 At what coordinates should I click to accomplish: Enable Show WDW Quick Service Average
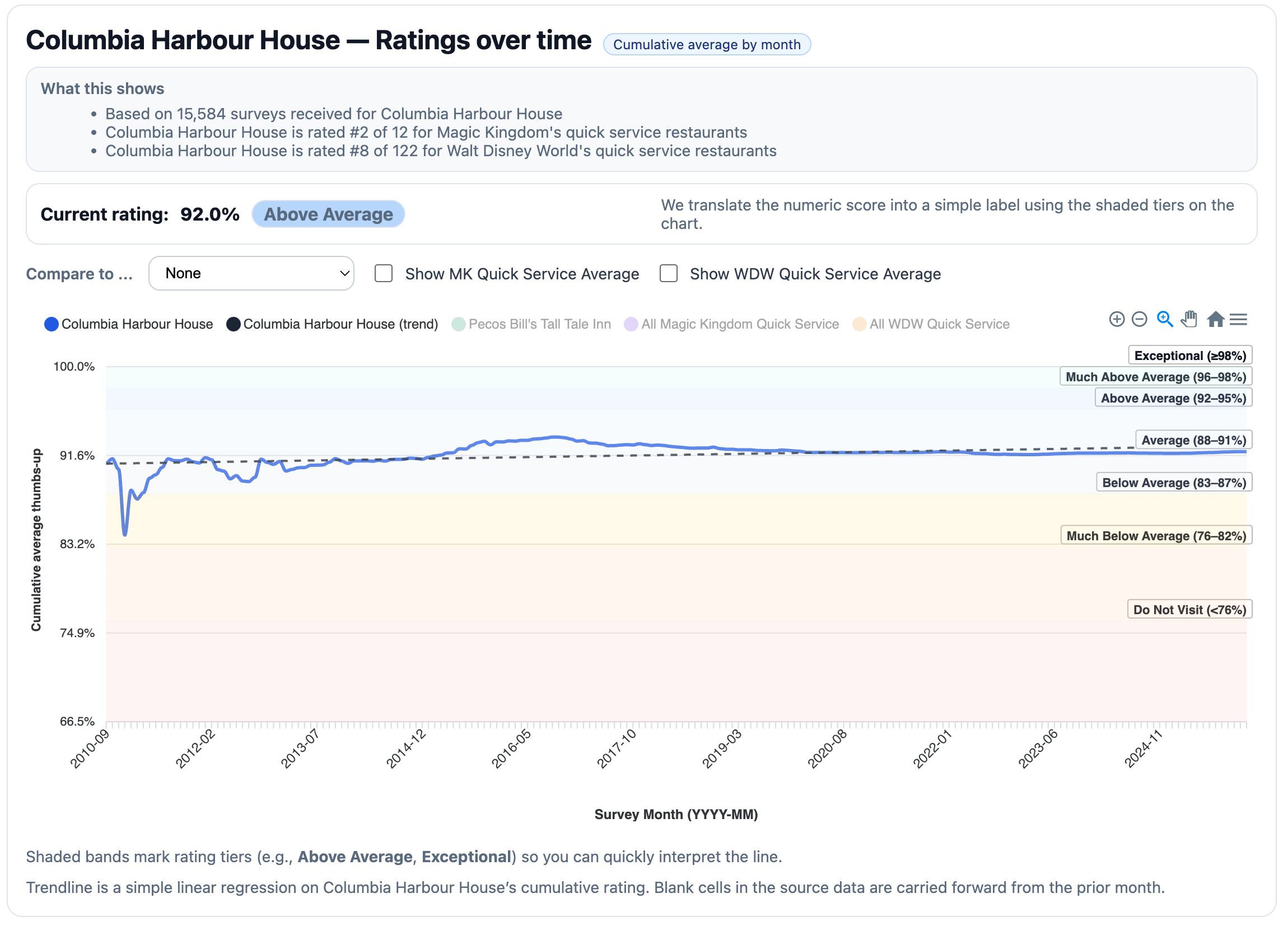[669, 273]
